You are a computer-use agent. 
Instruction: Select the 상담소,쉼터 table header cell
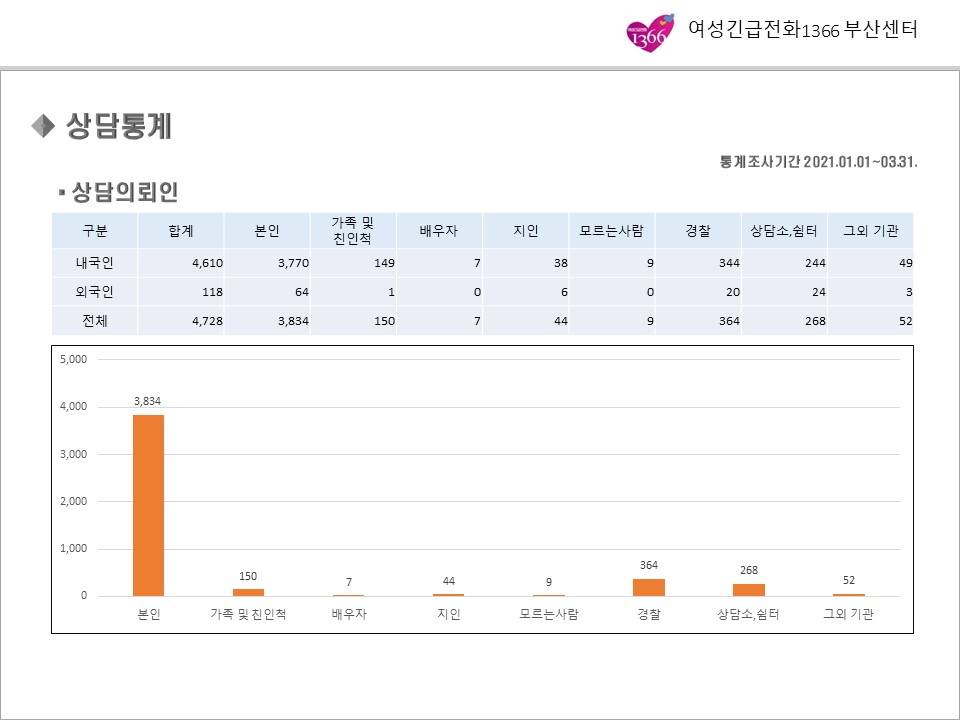pyautogui.click(x=784, y=231)
